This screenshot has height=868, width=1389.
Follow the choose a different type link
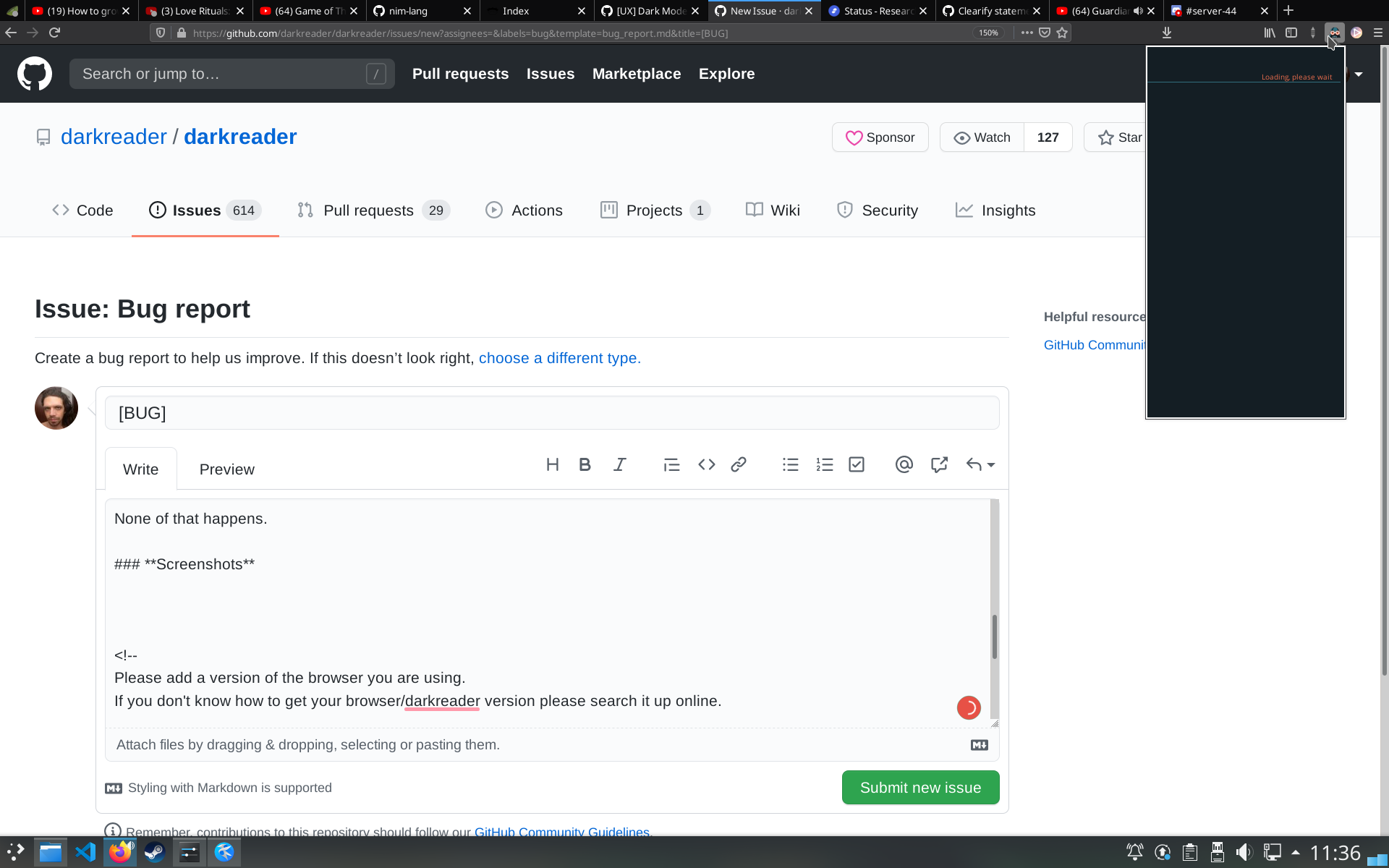click(x=558, y=358)
